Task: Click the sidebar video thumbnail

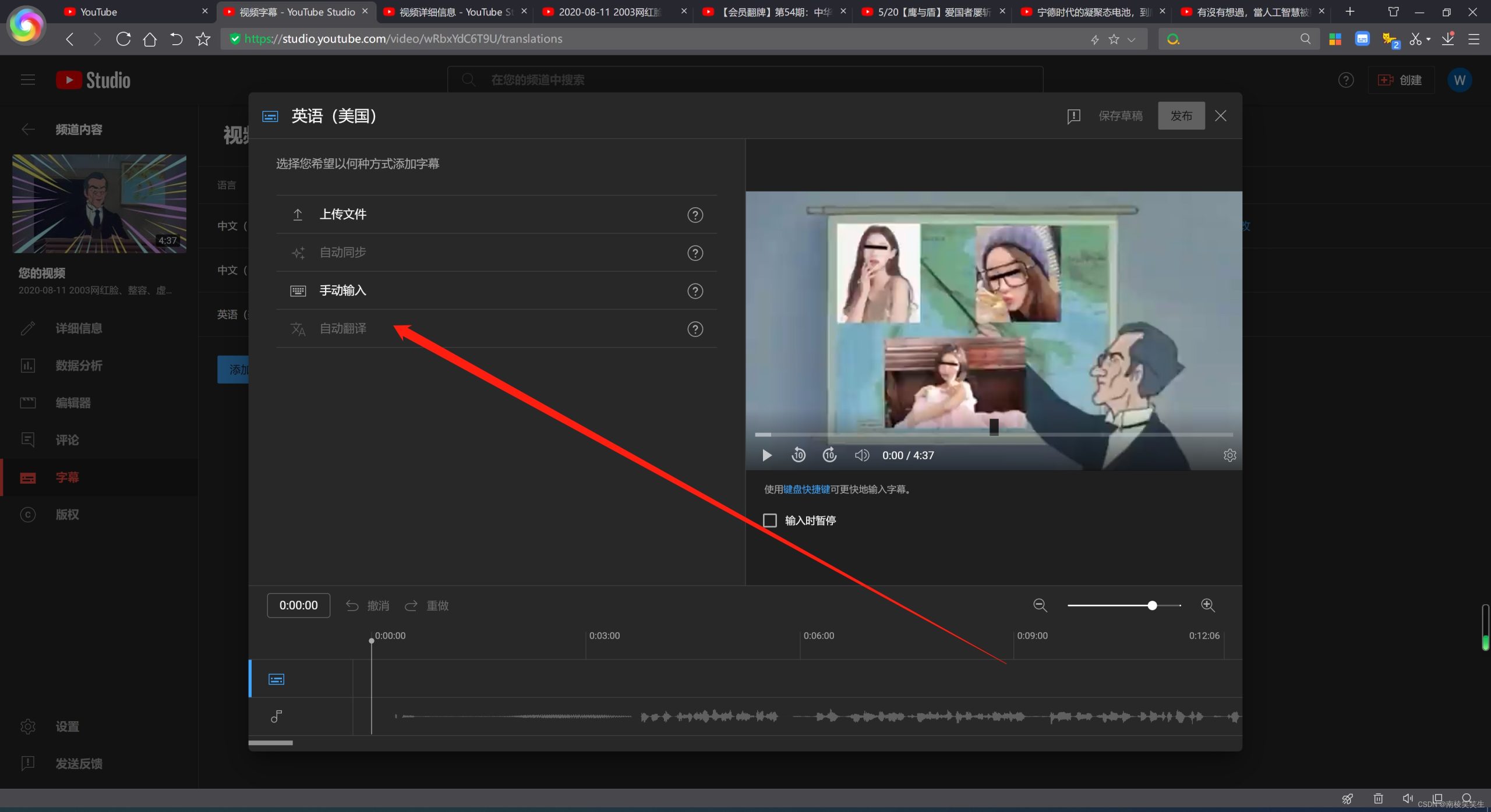Action: [100, 204]
